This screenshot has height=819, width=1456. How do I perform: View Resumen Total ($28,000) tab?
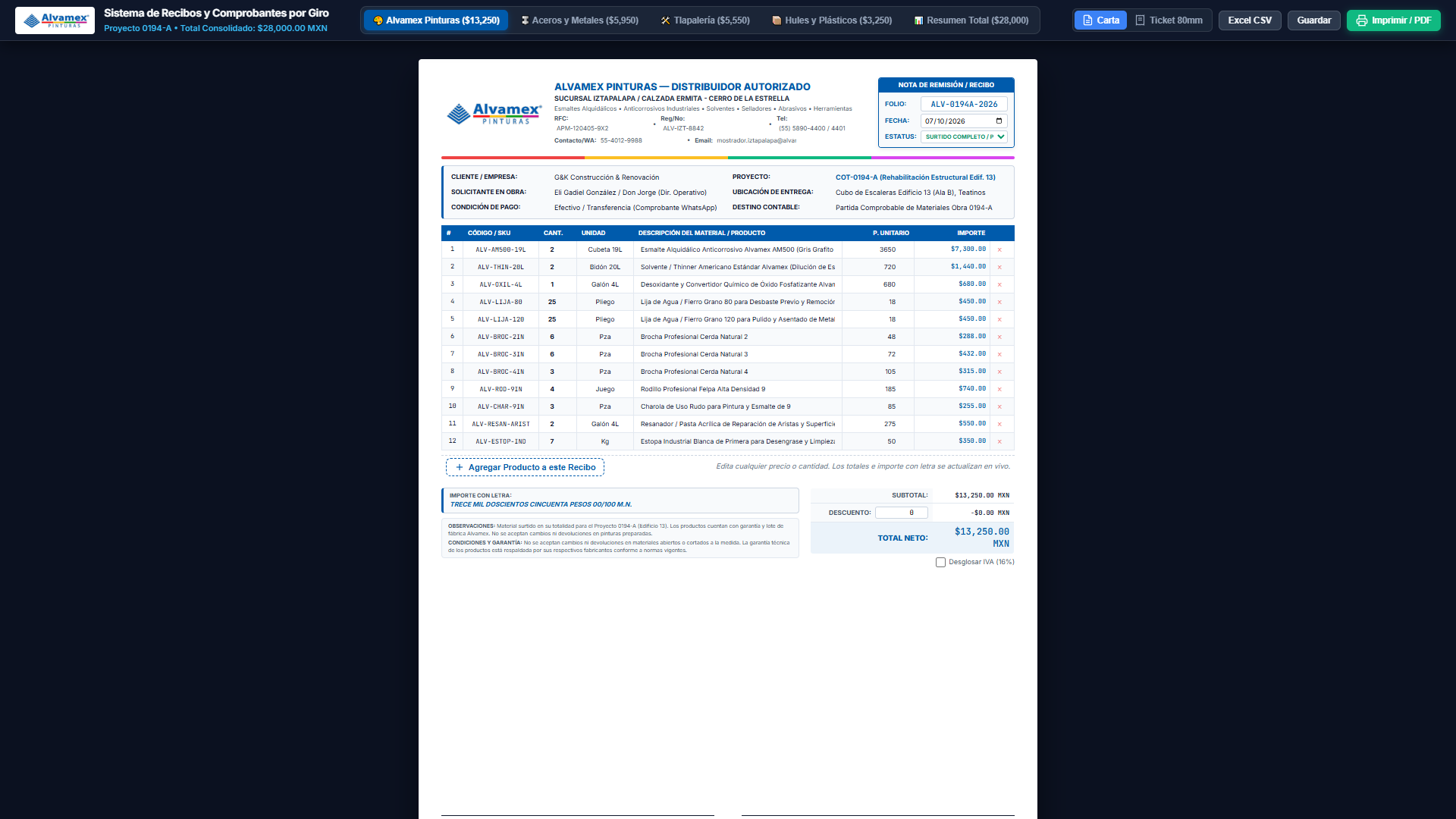[971, 20]
